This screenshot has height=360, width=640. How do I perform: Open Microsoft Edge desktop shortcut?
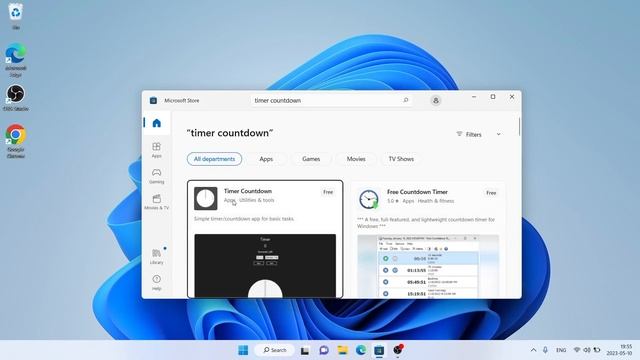point(16,60)
